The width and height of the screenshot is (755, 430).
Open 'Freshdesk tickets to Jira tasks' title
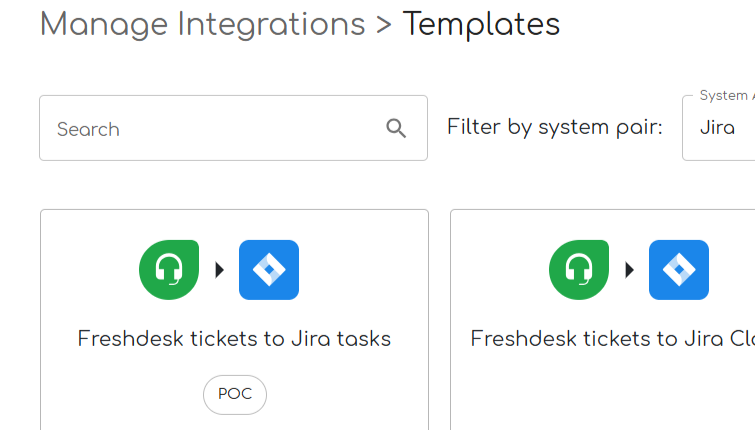click(x=234, y=339)
